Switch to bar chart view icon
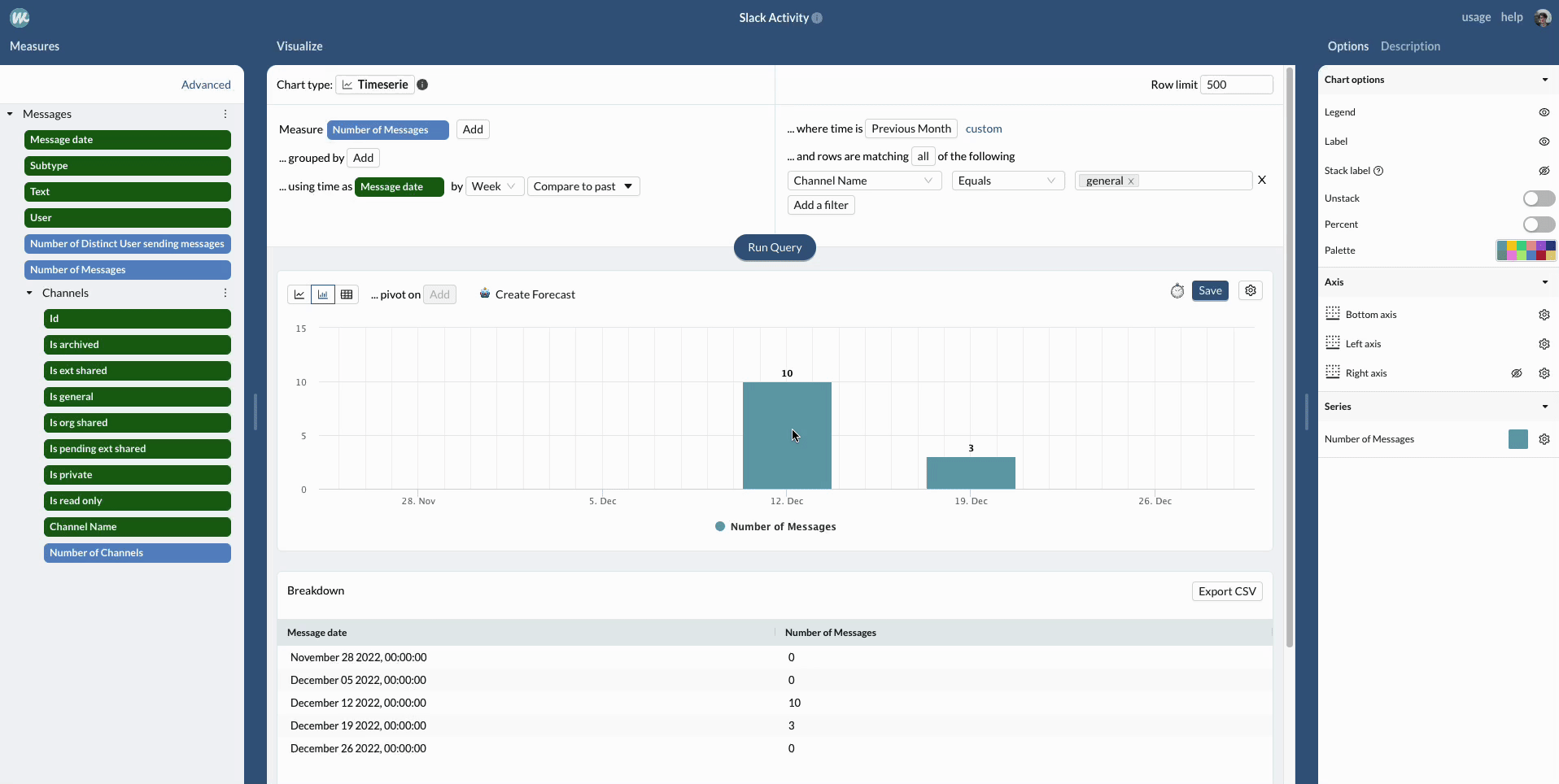 click(x=323, y=294)
